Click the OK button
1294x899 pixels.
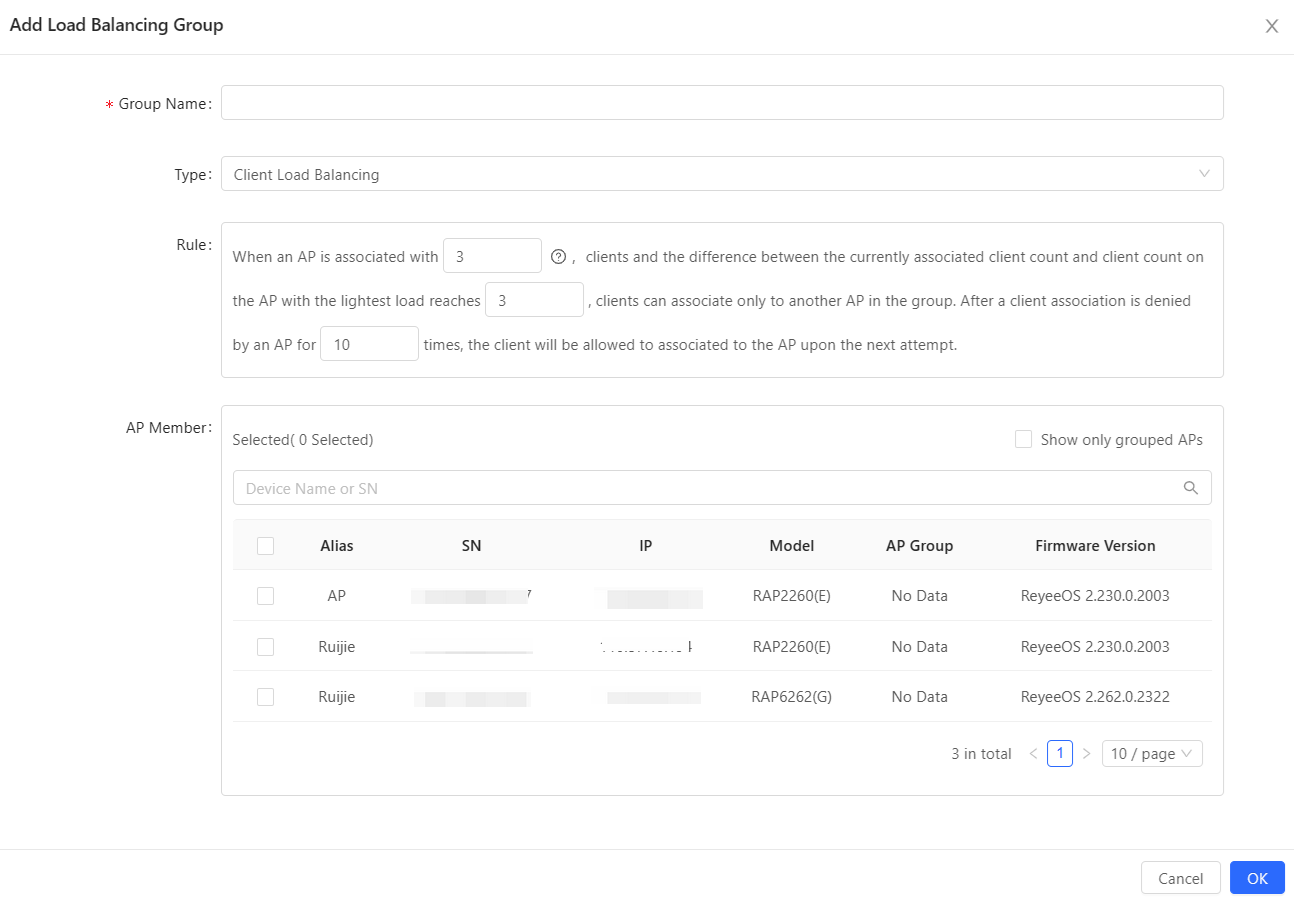(x=1256, y=878)
